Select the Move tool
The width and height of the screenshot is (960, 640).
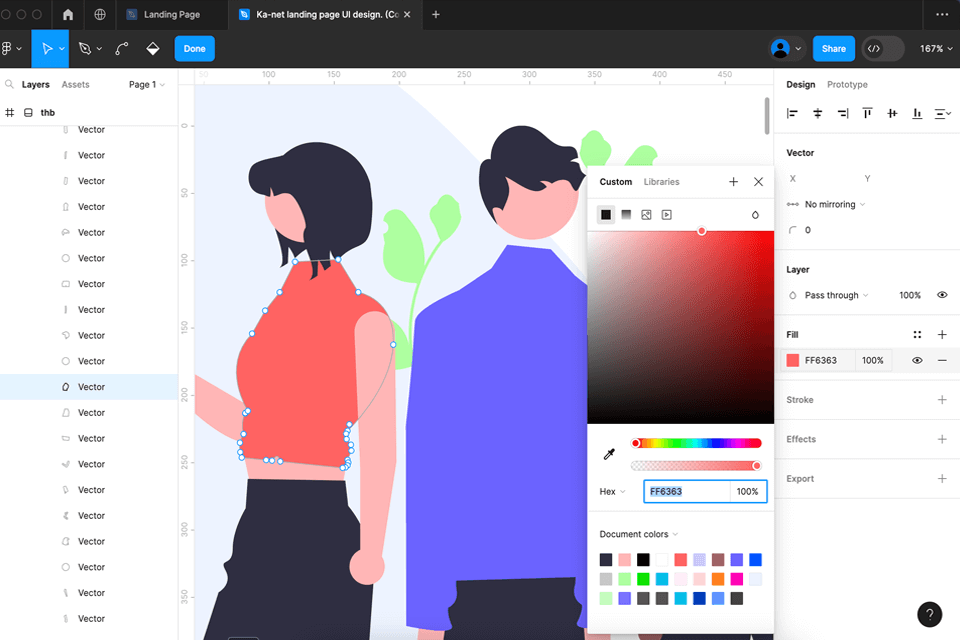(x=47, y=48)
